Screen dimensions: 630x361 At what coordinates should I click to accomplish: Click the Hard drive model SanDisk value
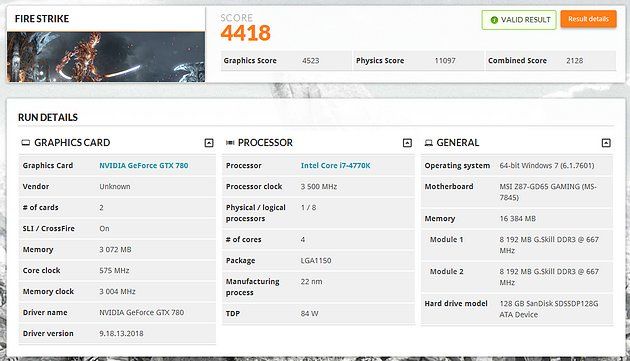click(x=548, y=309)
